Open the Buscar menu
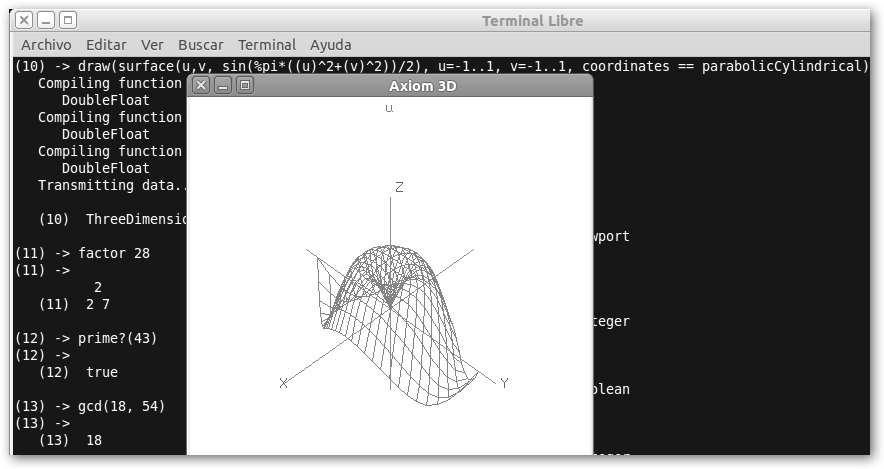This screenshot has height=469, width=884. click(201, 45)
